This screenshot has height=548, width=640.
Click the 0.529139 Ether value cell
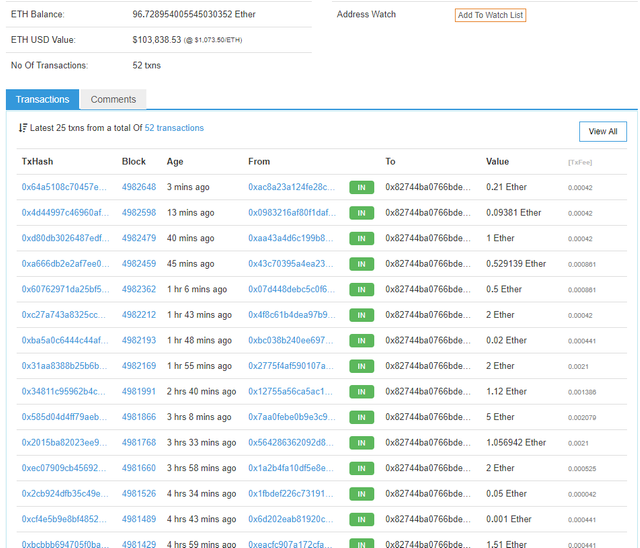pyautogui.click(x=516, y=264)
